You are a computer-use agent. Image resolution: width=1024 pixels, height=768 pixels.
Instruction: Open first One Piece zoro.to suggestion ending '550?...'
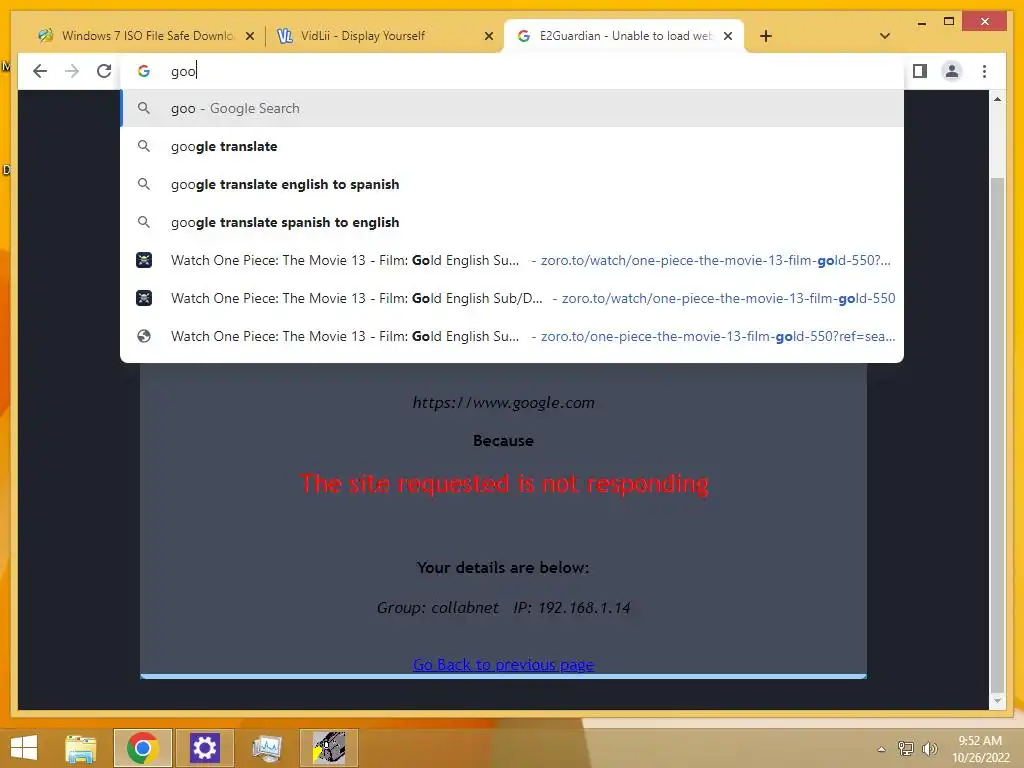[x=512, y=260]
